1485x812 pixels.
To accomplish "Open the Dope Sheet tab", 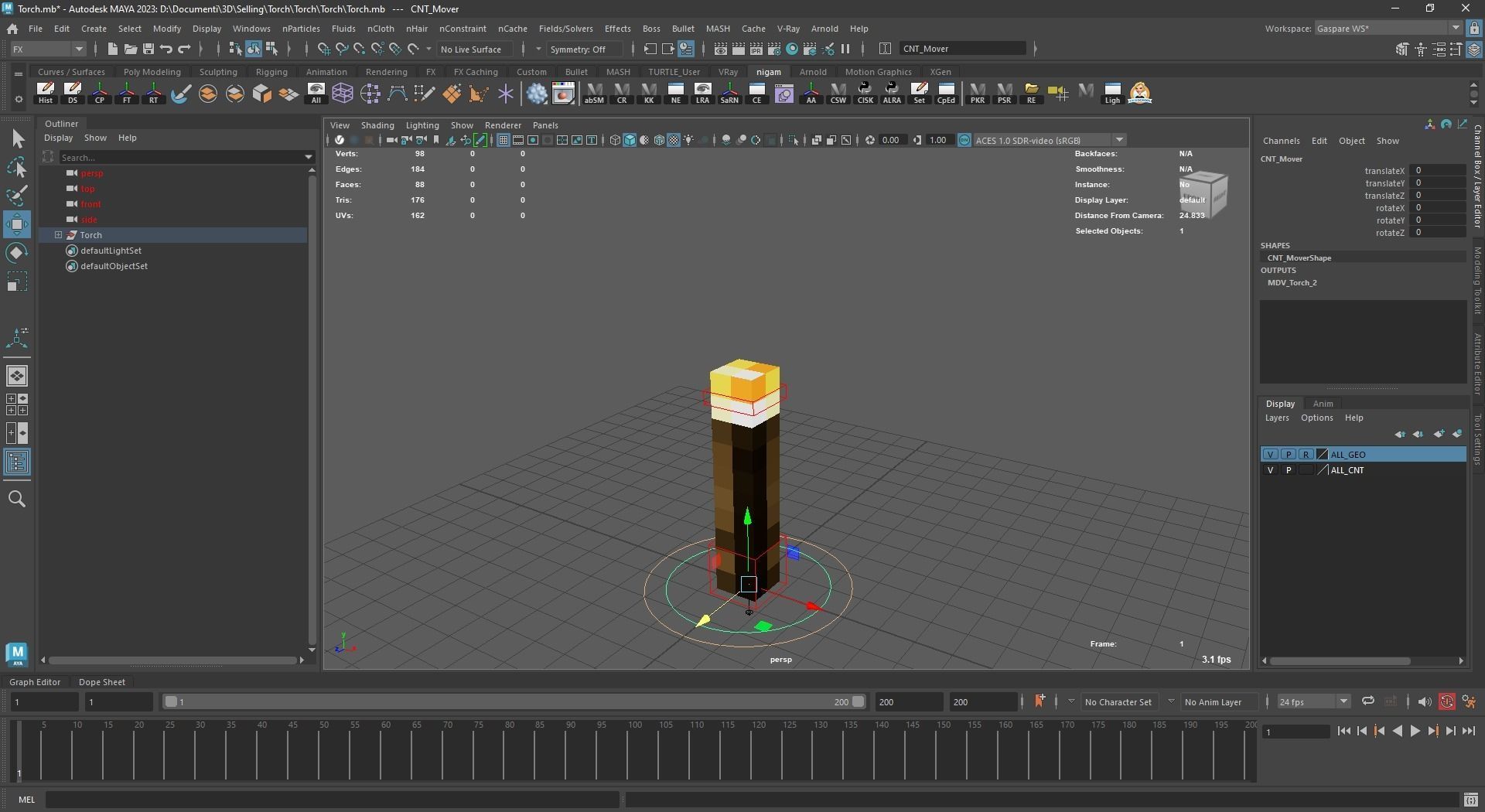I will (102, 682).
